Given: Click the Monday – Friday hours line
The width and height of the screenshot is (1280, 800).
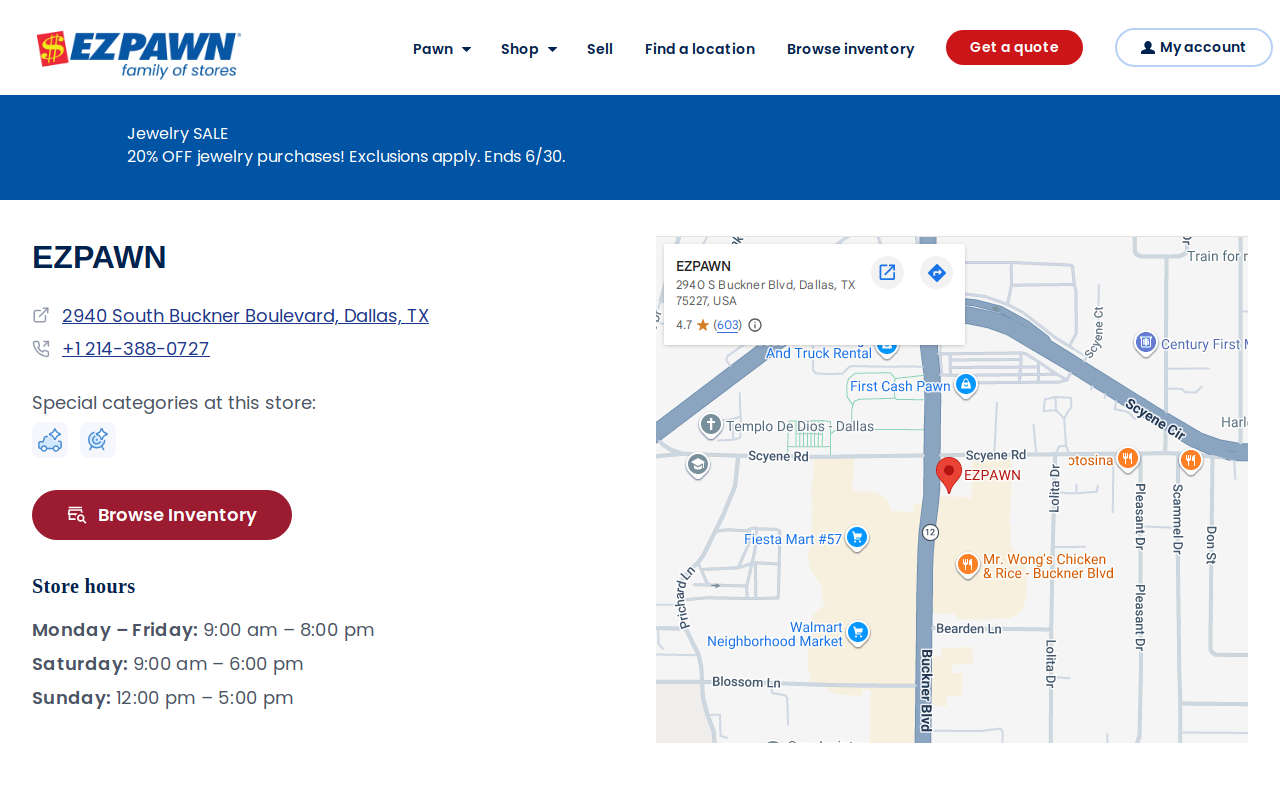Looking at the screenshot, I should (x=203, y=630).
